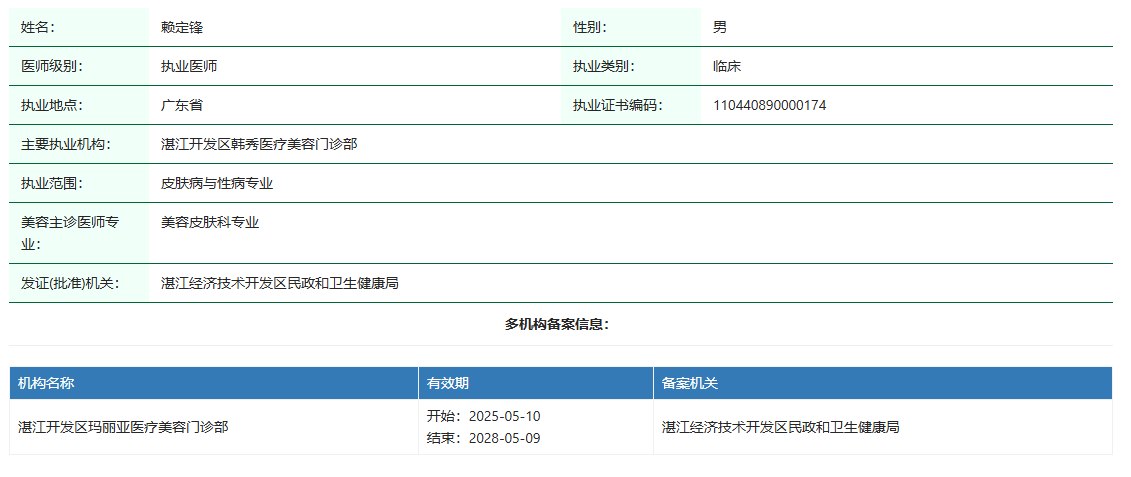Click the 执业证书编码 label
Image resolution: width=1131 pixels, height=477 pixels.
tap(617, 105)
